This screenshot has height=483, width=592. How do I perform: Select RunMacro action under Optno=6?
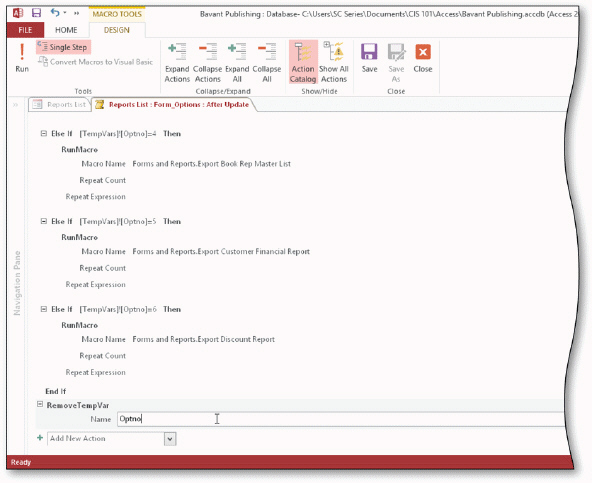pos(79,325)
